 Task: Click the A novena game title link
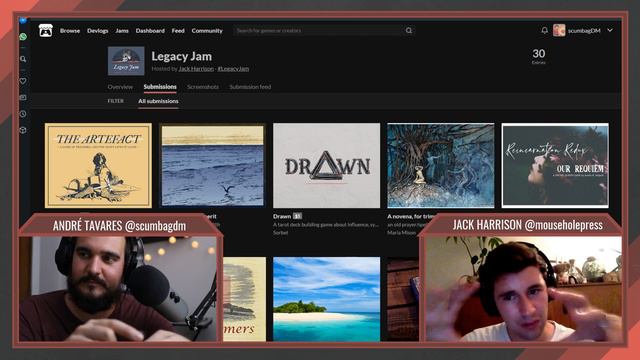tap(411, 216)
